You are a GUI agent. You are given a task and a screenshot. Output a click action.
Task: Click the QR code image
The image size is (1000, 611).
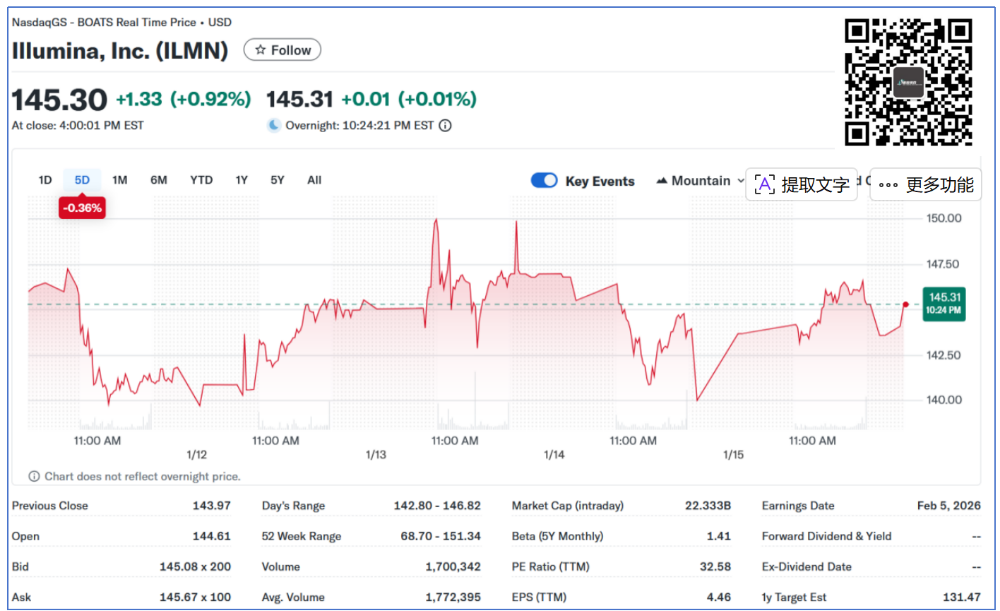pyautogui.click(x=908, y=82)
